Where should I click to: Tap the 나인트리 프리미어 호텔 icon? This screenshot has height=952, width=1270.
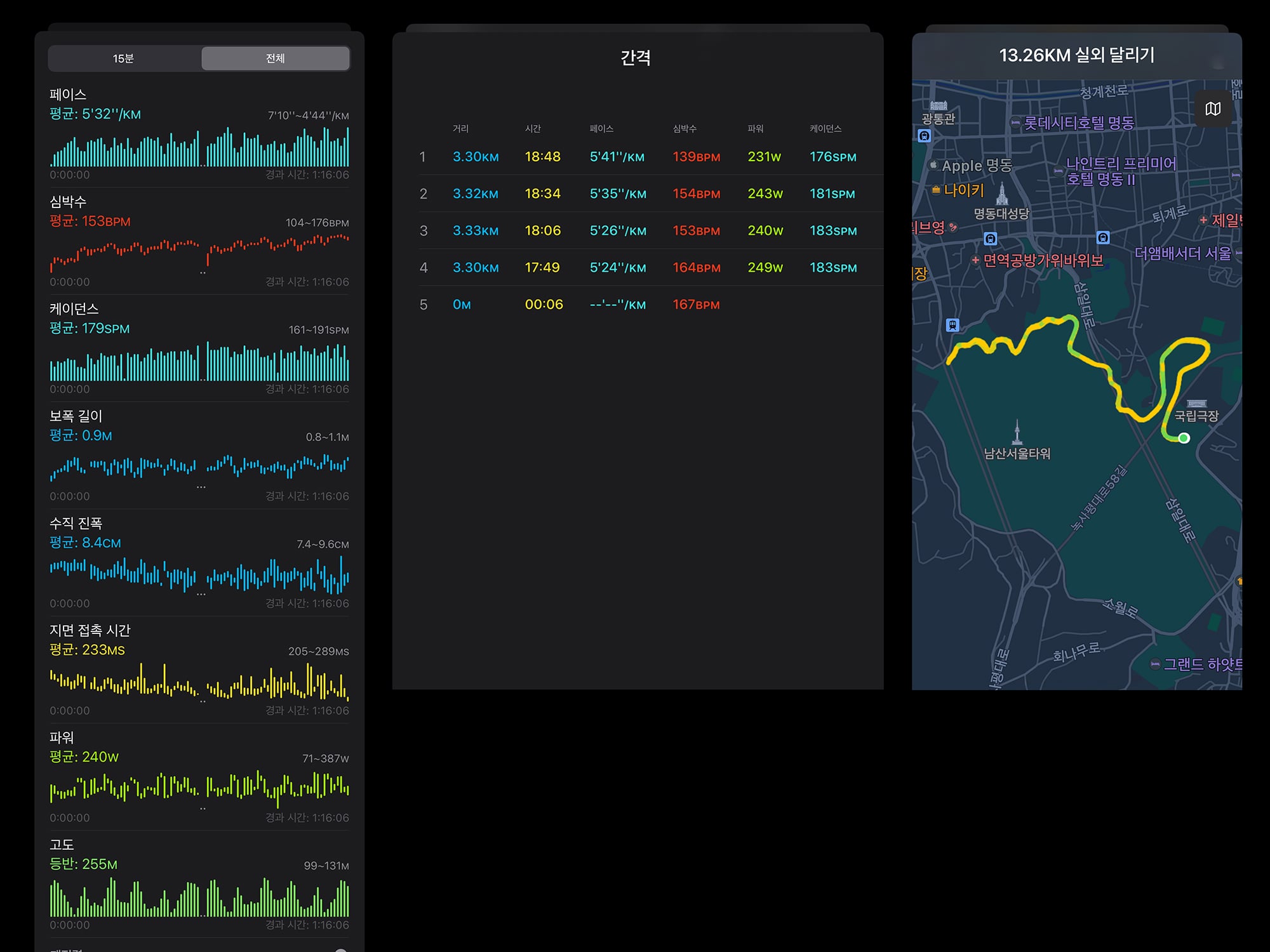(x=1058, y=171)
